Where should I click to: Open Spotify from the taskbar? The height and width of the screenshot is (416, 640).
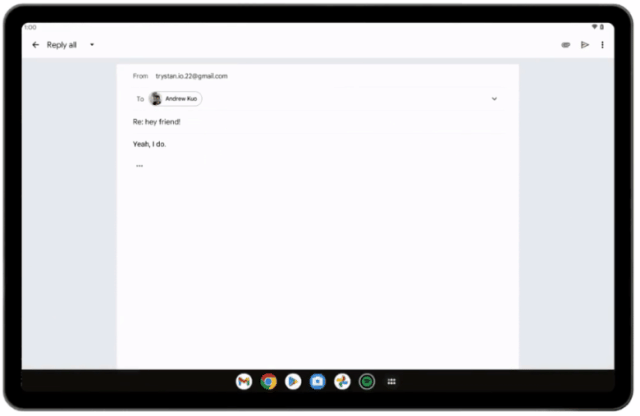click(367, 381)
